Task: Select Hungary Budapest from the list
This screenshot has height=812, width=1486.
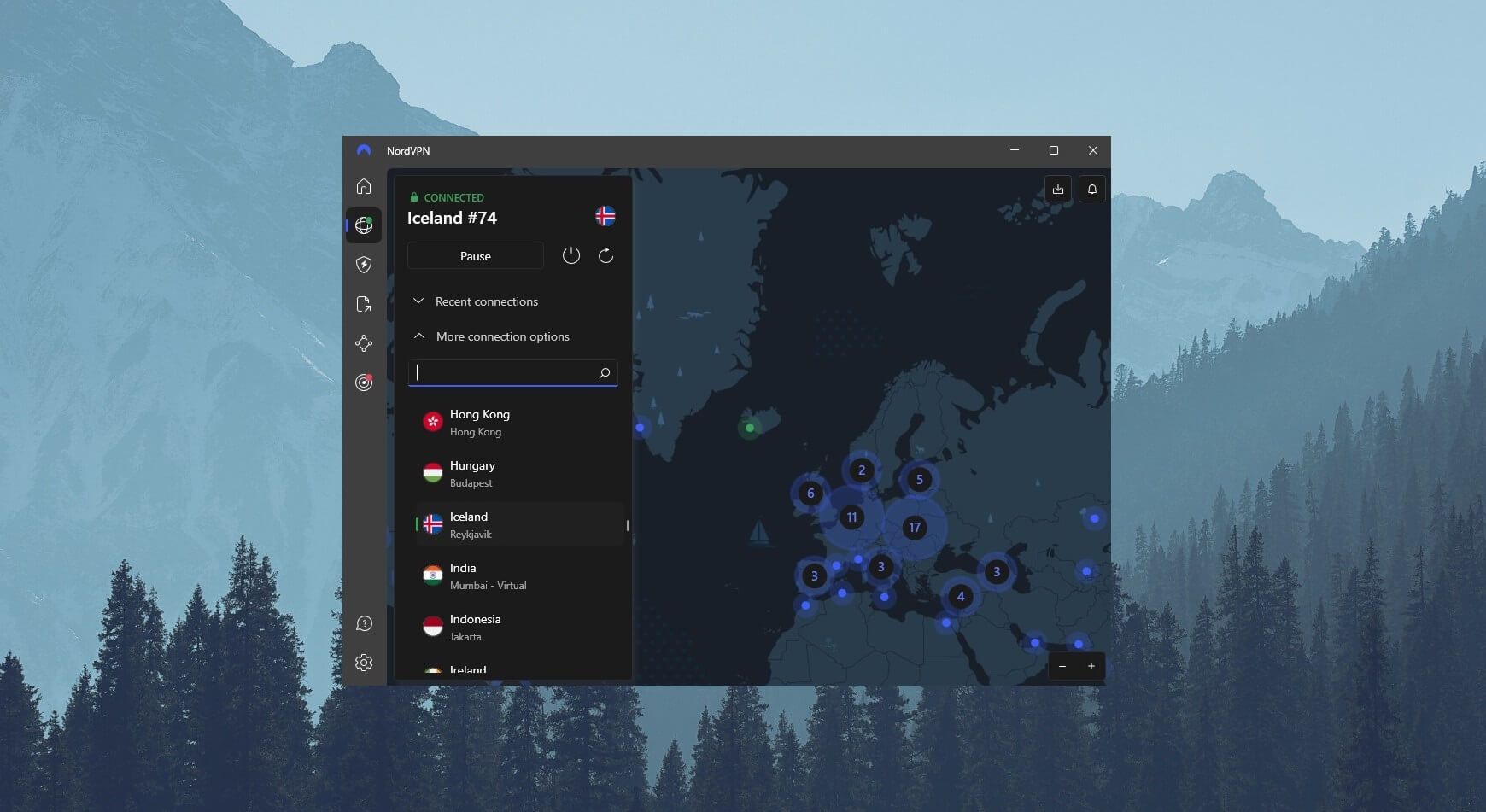Action: [x=519, y=474]
